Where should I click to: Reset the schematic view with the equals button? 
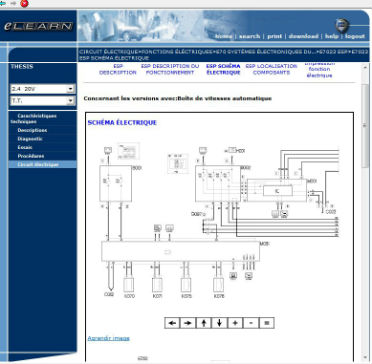(266, 323)
